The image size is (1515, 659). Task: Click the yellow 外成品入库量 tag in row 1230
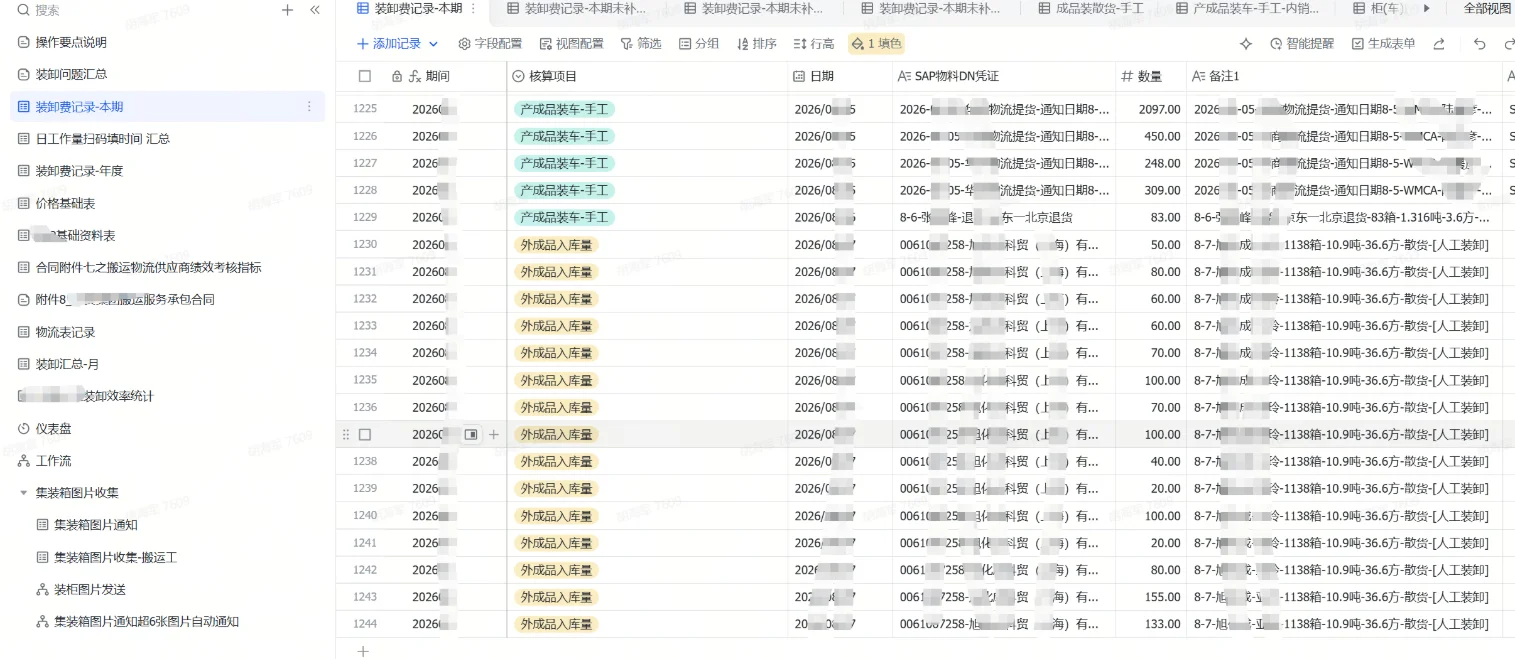coord(556,245)
